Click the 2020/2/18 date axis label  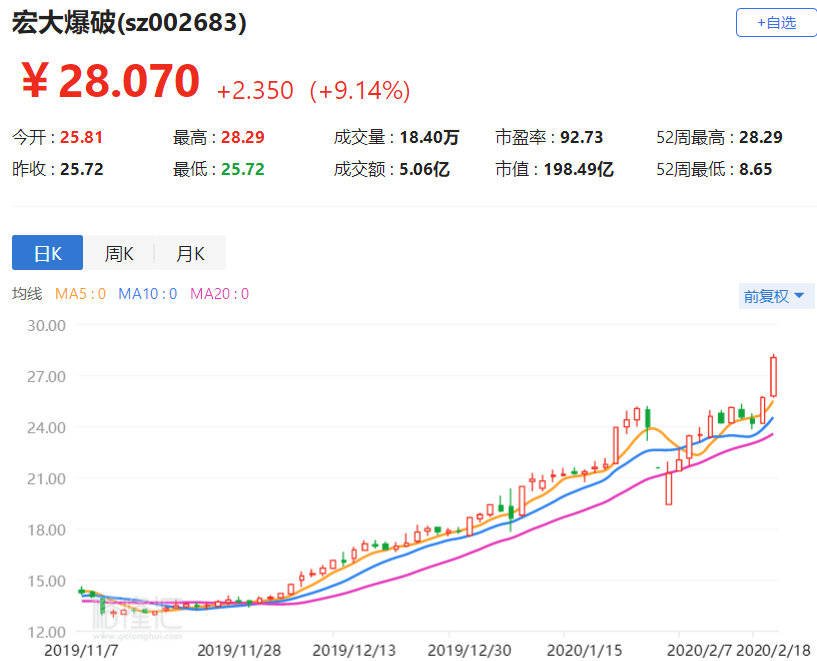tap(774, 650)
